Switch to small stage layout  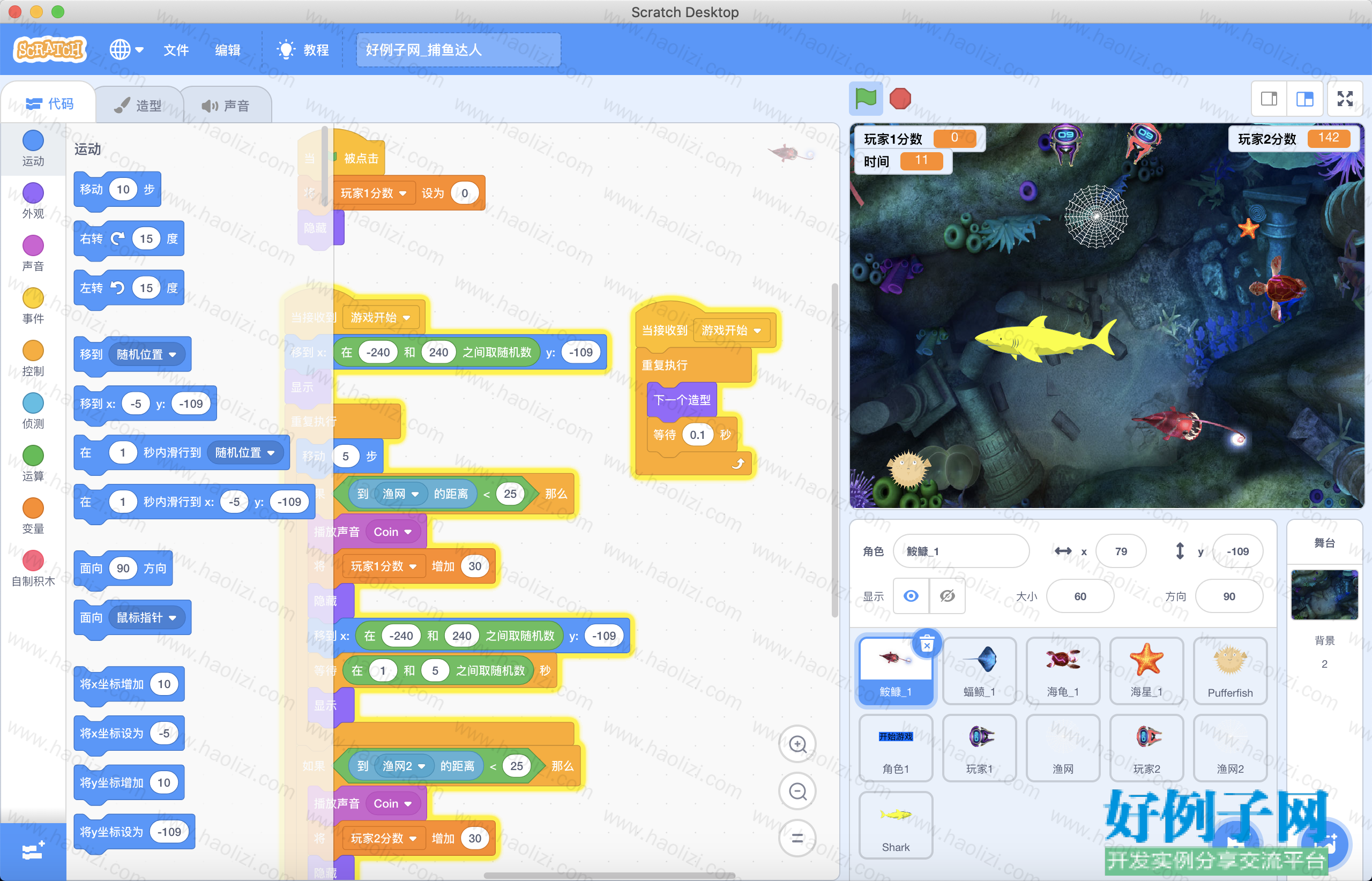coord(1269,99)
